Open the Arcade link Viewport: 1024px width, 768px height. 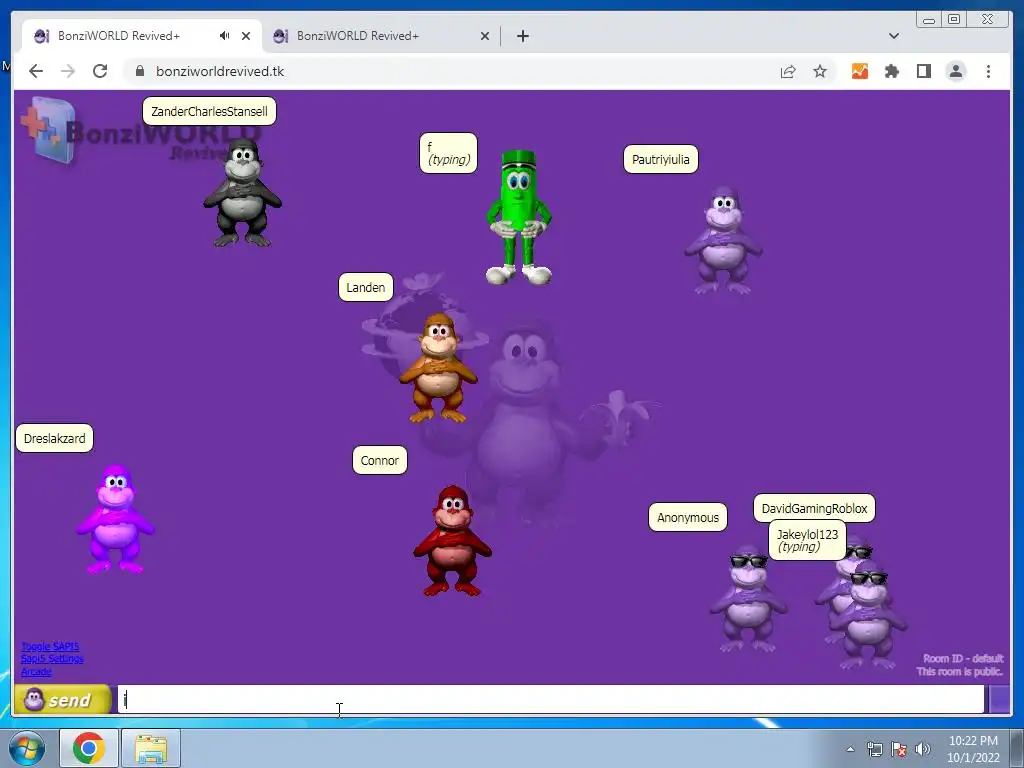(36, 671)
